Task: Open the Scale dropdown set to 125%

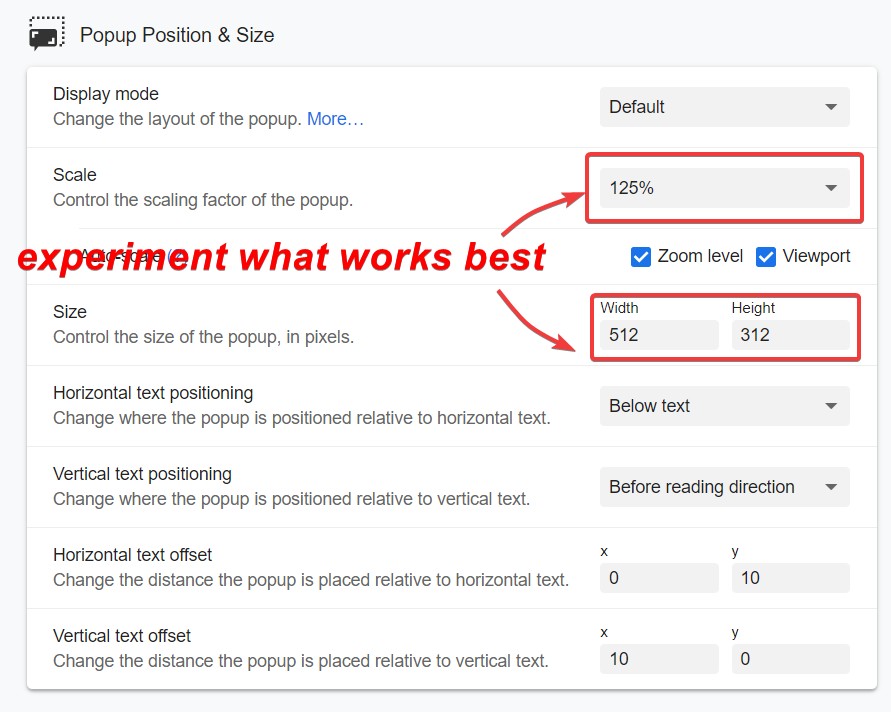Action: (x=724, y=188)
